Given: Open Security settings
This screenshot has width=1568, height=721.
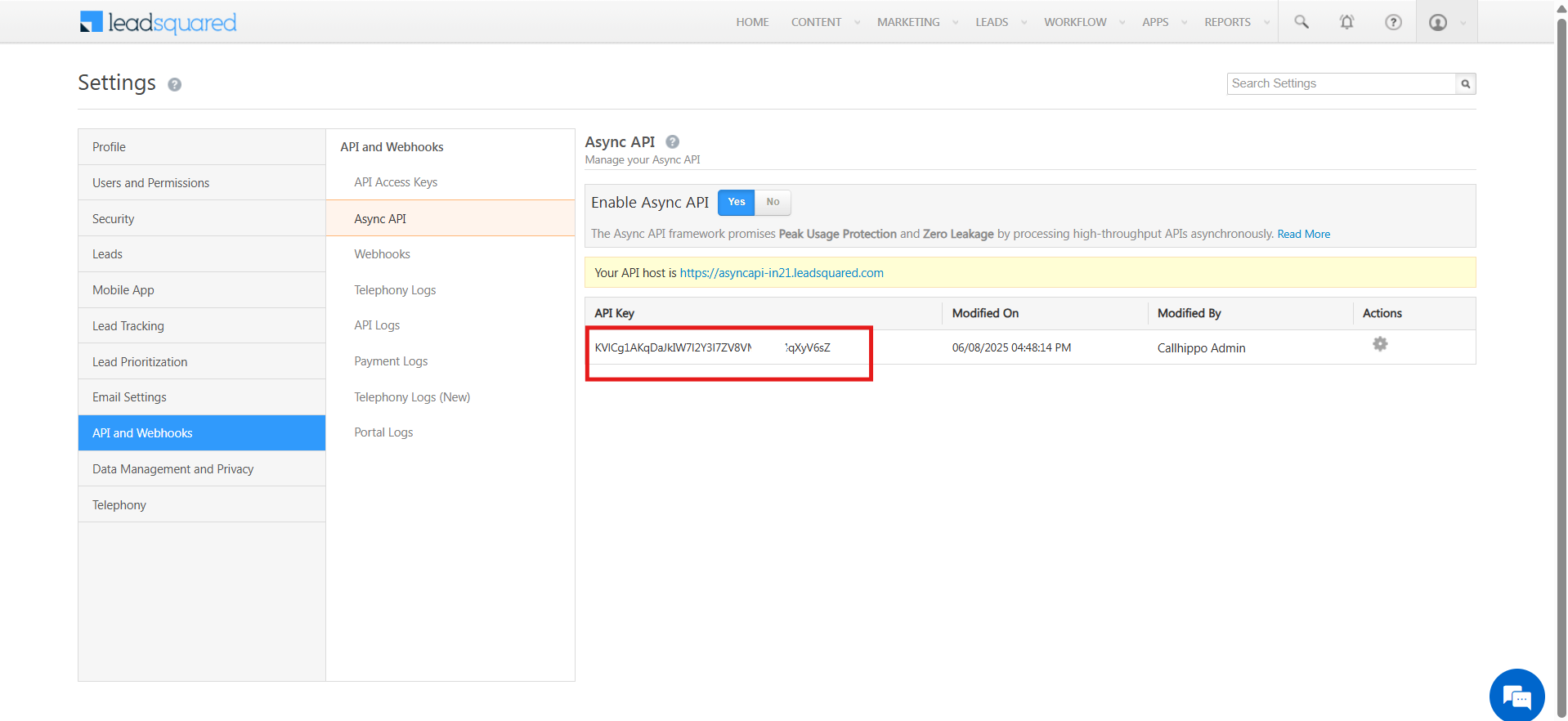Looking at the screenshot, I should [x=202, y=218].
